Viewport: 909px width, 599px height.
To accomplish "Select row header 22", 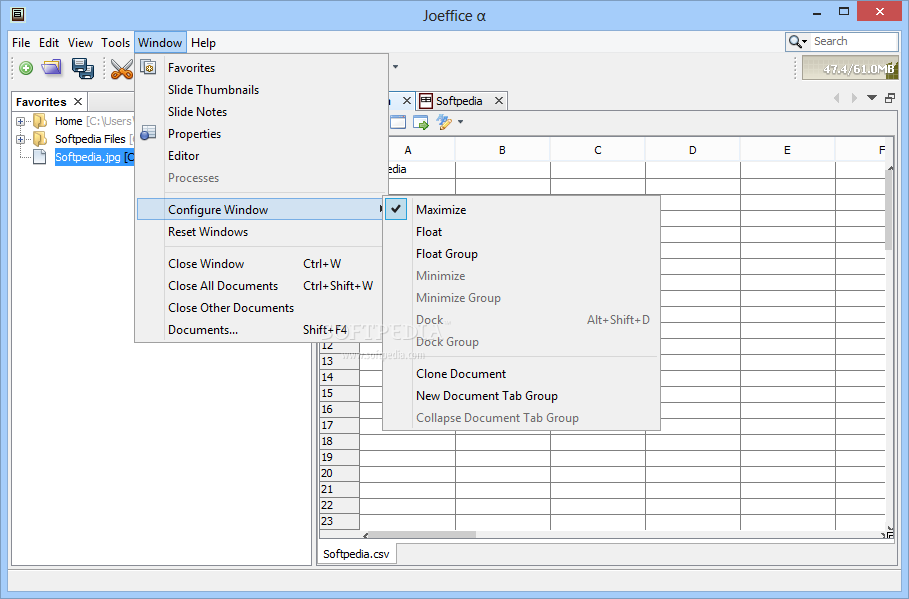I will pyautogui.click(x=339, y=505).
